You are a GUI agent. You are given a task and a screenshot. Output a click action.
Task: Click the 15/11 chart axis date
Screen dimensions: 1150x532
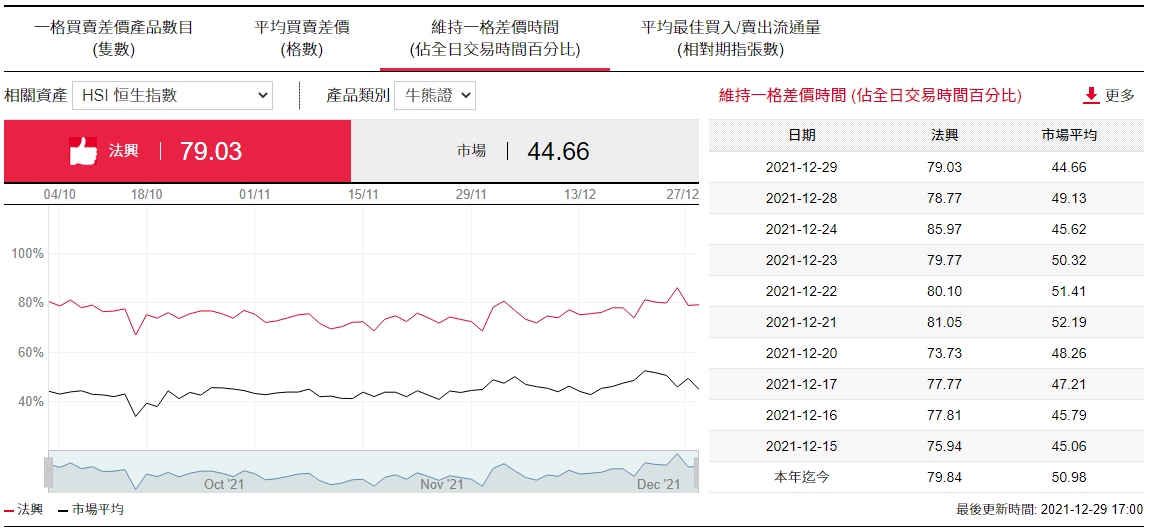[x=363, y=194]
